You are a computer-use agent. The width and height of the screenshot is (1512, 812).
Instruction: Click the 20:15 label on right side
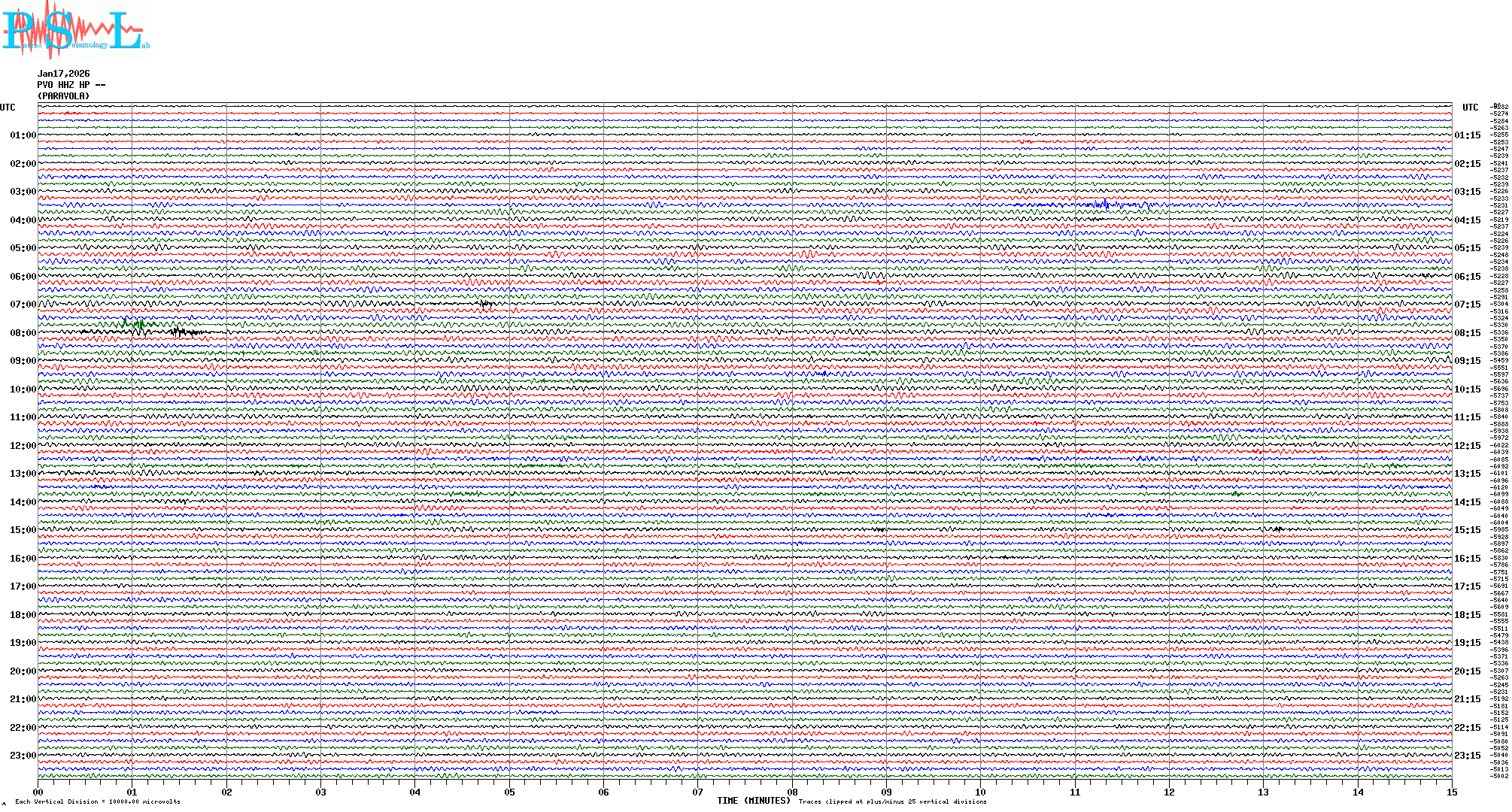[1468, 671]
